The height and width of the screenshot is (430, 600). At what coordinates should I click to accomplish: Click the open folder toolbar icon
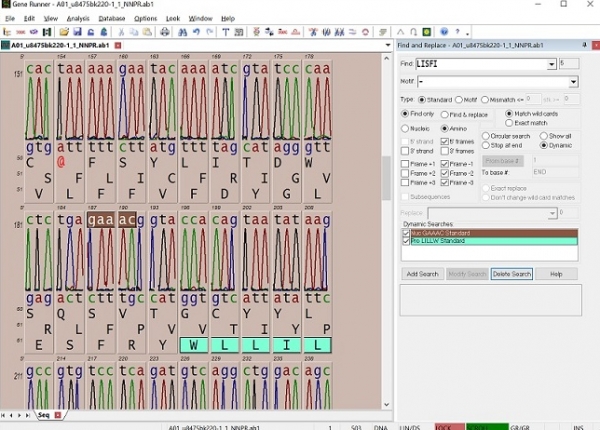tap(63, 32)
